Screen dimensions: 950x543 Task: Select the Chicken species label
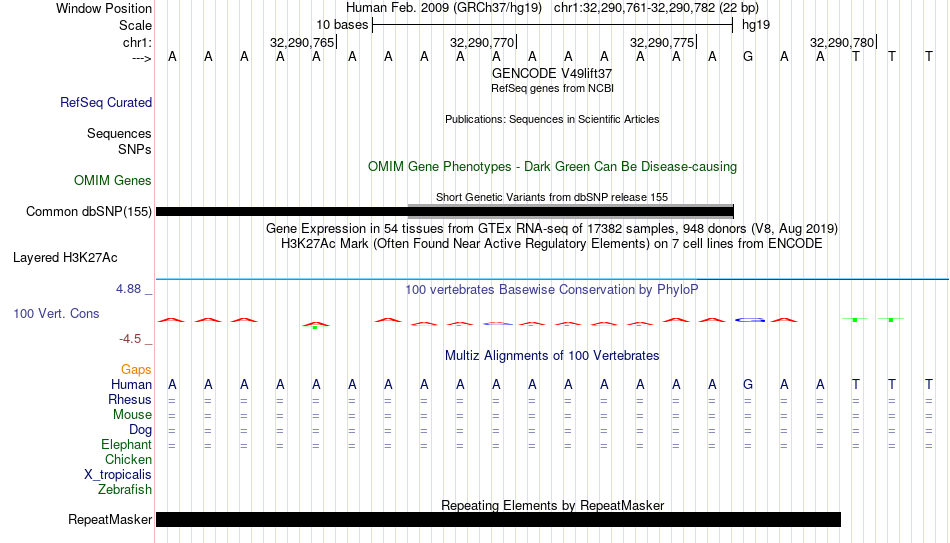[x=128, y=460]
